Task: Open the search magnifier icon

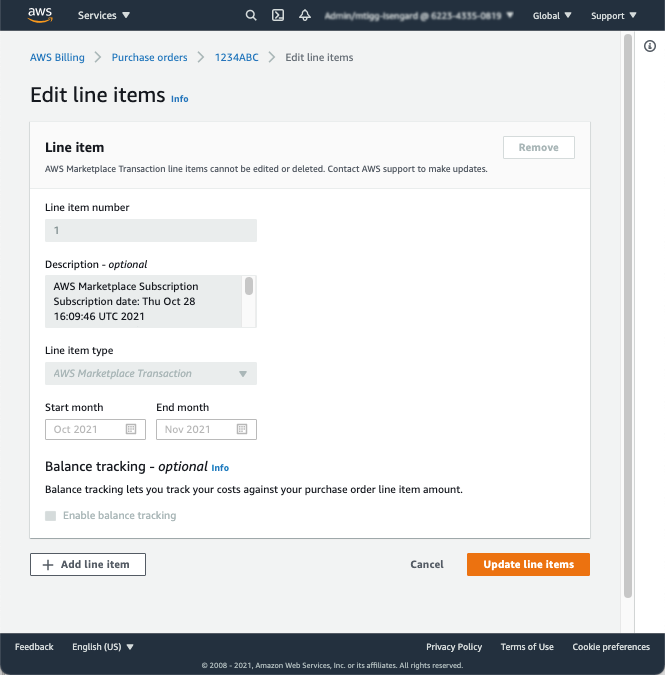Action: pos(250,16)
